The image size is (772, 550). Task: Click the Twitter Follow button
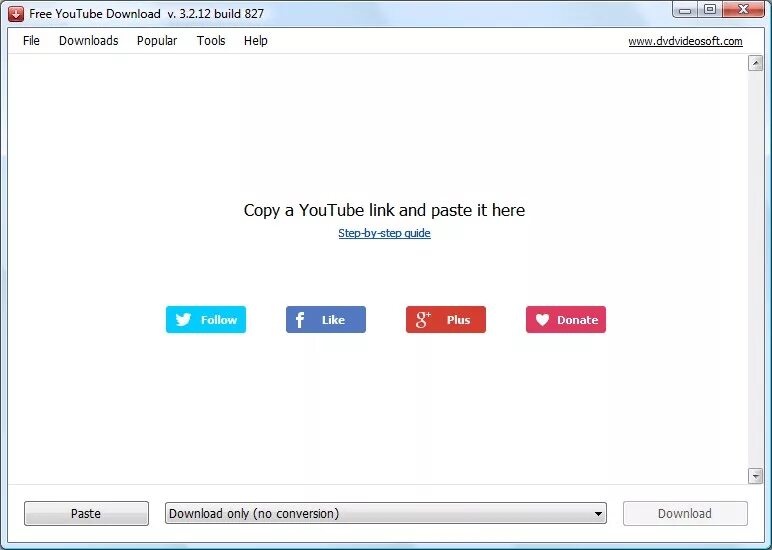(x=206, y=320)
